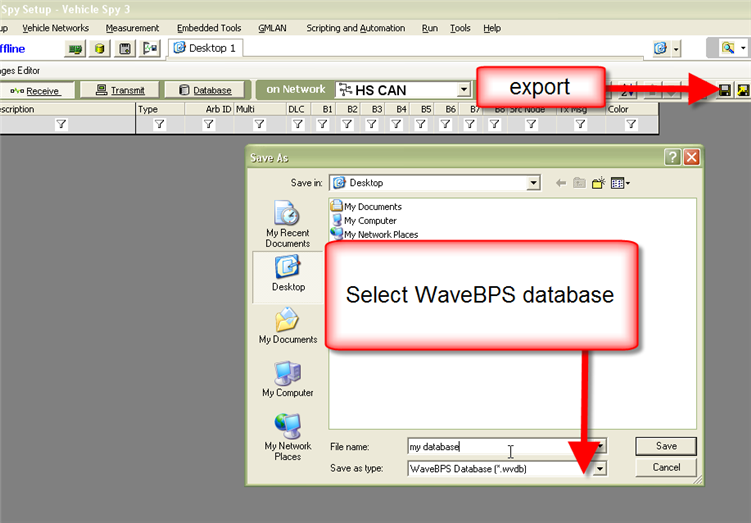
Task: Close the Save As dialog with red X
Action: coord(691,157)
